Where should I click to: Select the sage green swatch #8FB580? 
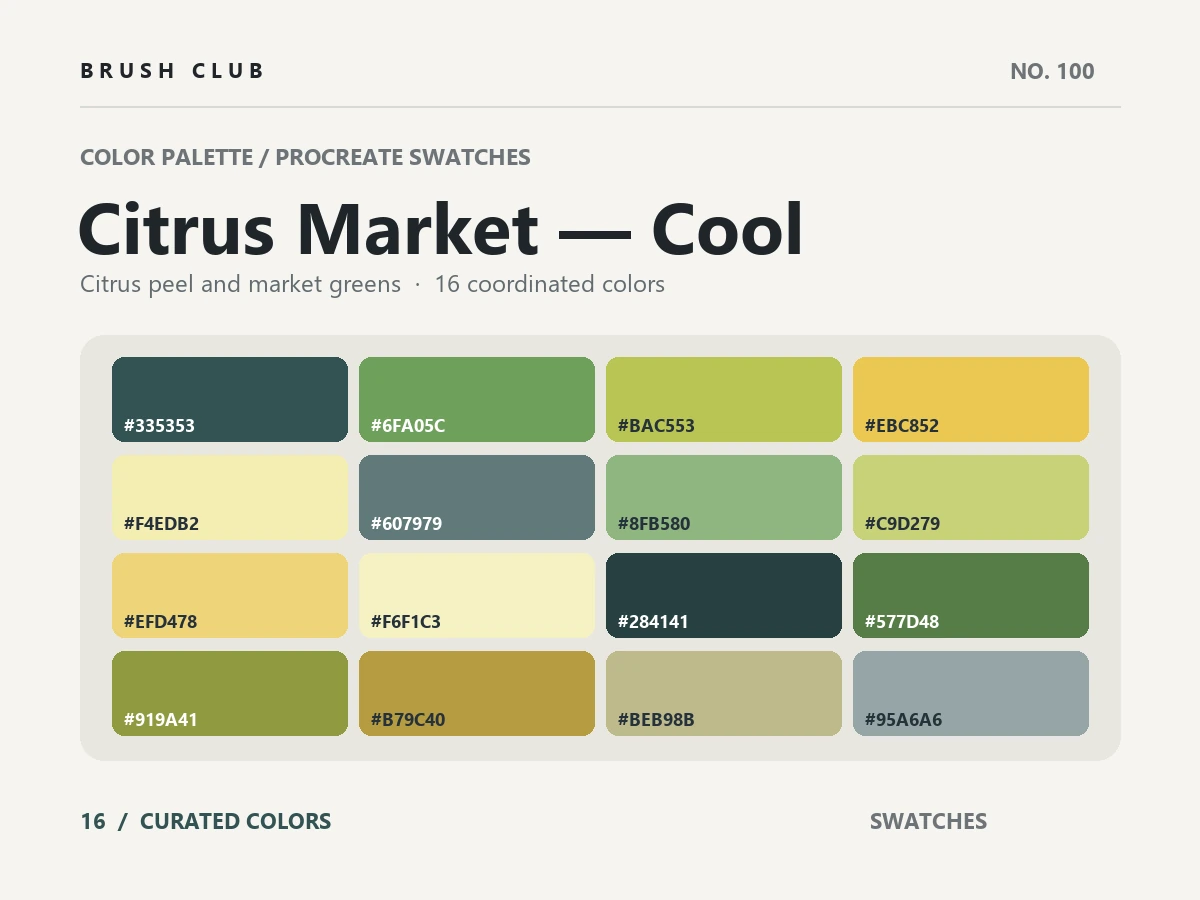pyautogui.click(x=724, y=498)
